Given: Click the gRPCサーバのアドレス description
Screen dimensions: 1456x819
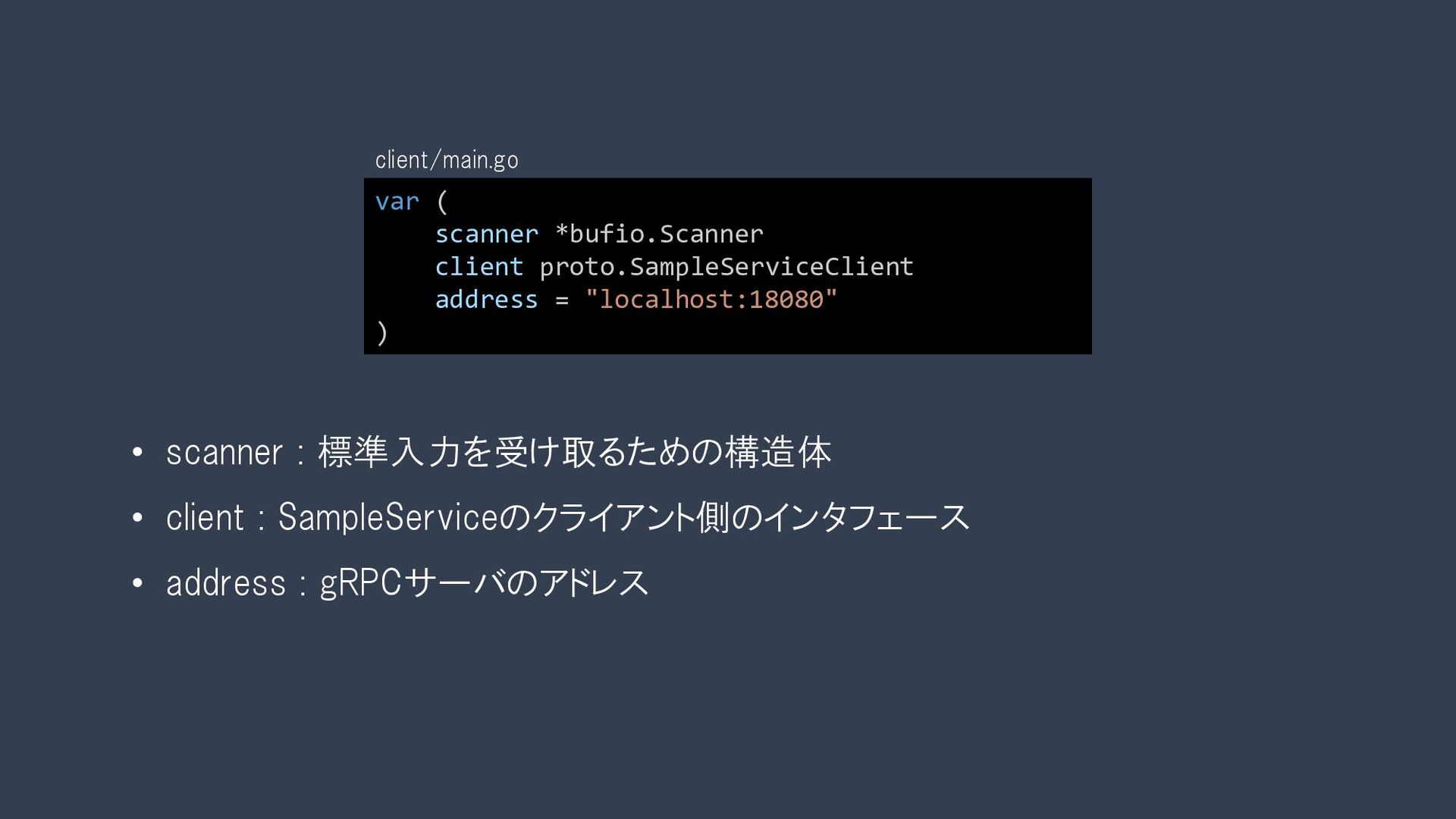Looking at the screenshot, I should [x=484, y=583].
